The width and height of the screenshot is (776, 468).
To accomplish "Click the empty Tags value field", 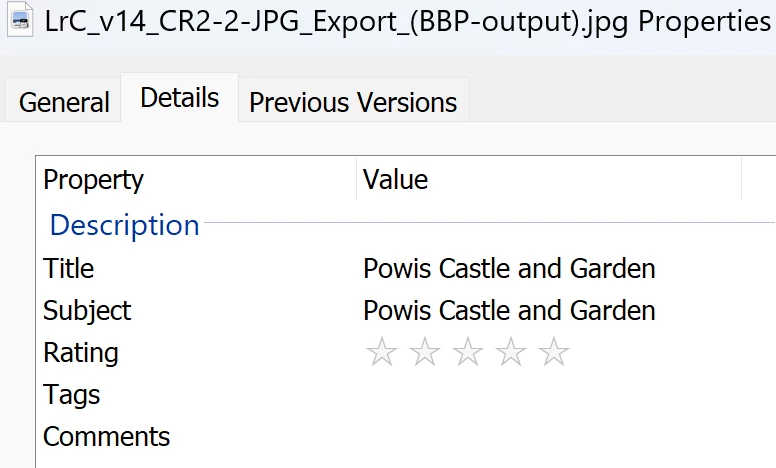I will 509,395.
